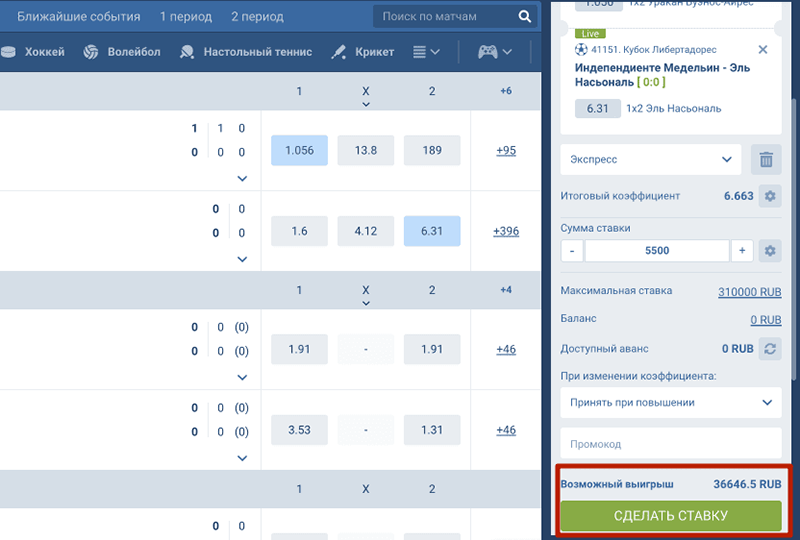800x540 pixels.
Task: Switch to the 1 период tab
Action: 183,17
